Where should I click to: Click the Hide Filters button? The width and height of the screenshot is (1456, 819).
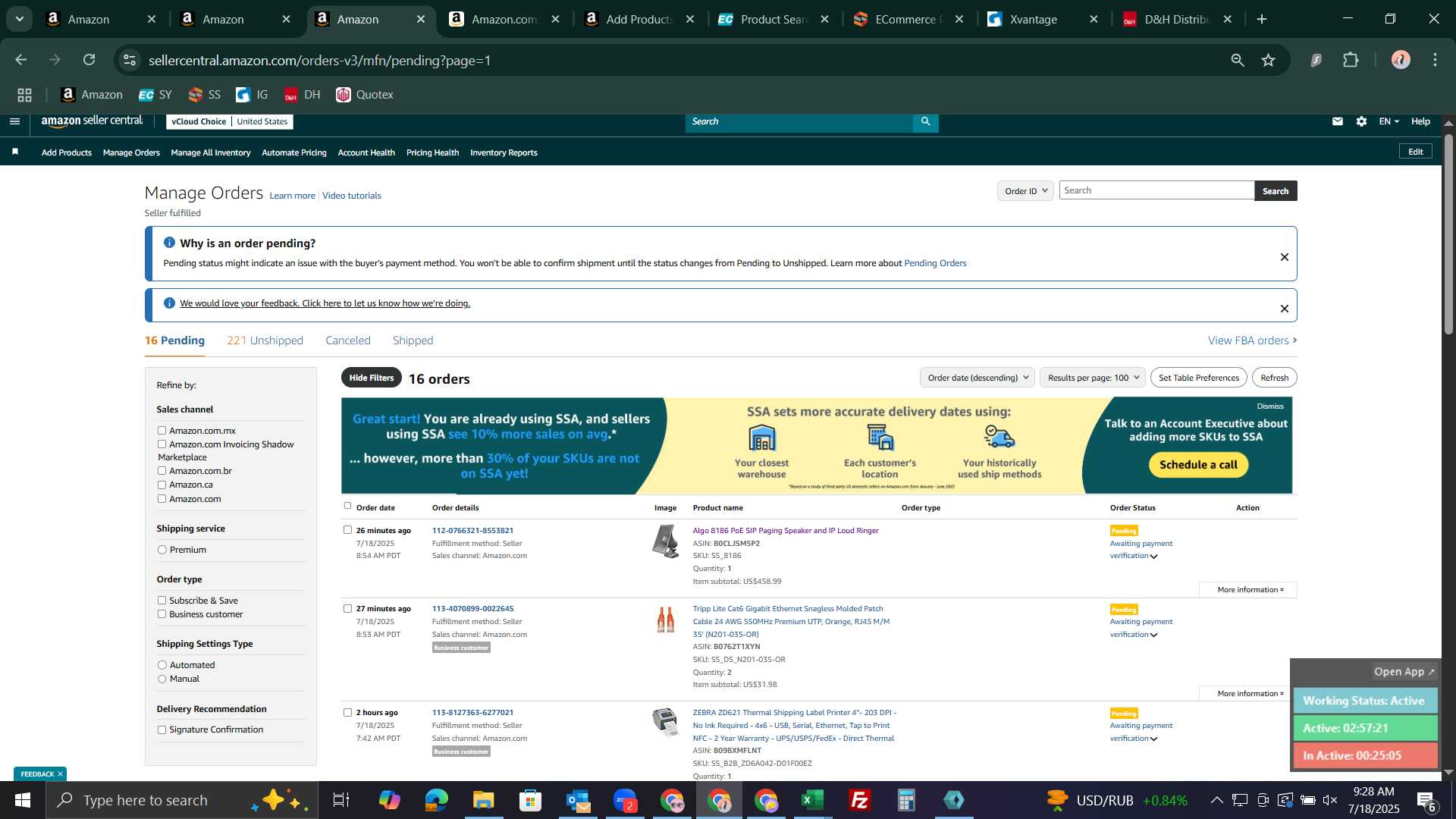tap(372, 378)
